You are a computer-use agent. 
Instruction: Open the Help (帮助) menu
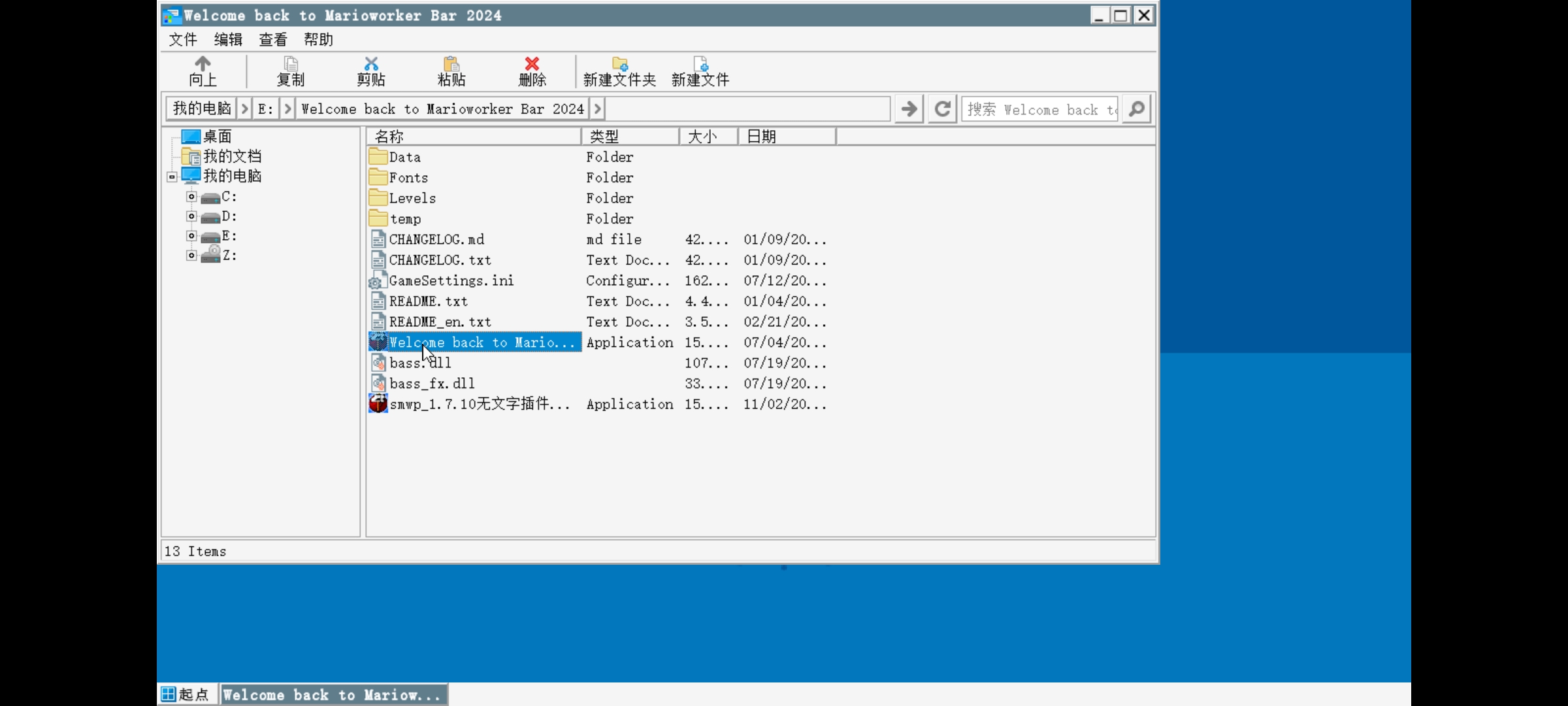pyautogui.click(x=318, y=39)
